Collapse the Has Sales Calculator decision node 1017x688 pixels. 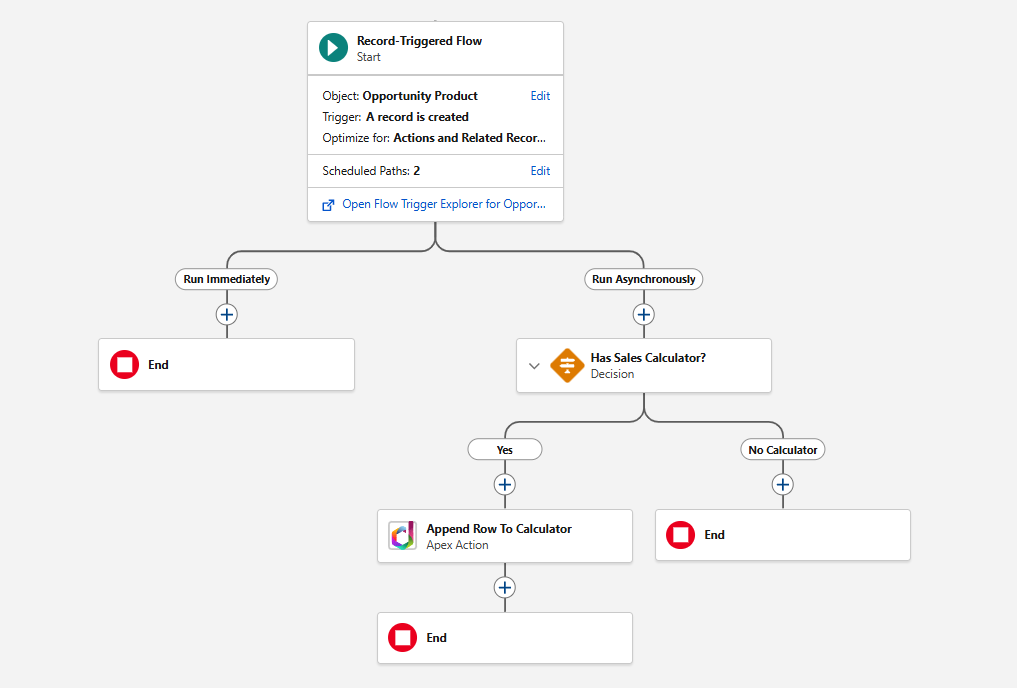534,365
